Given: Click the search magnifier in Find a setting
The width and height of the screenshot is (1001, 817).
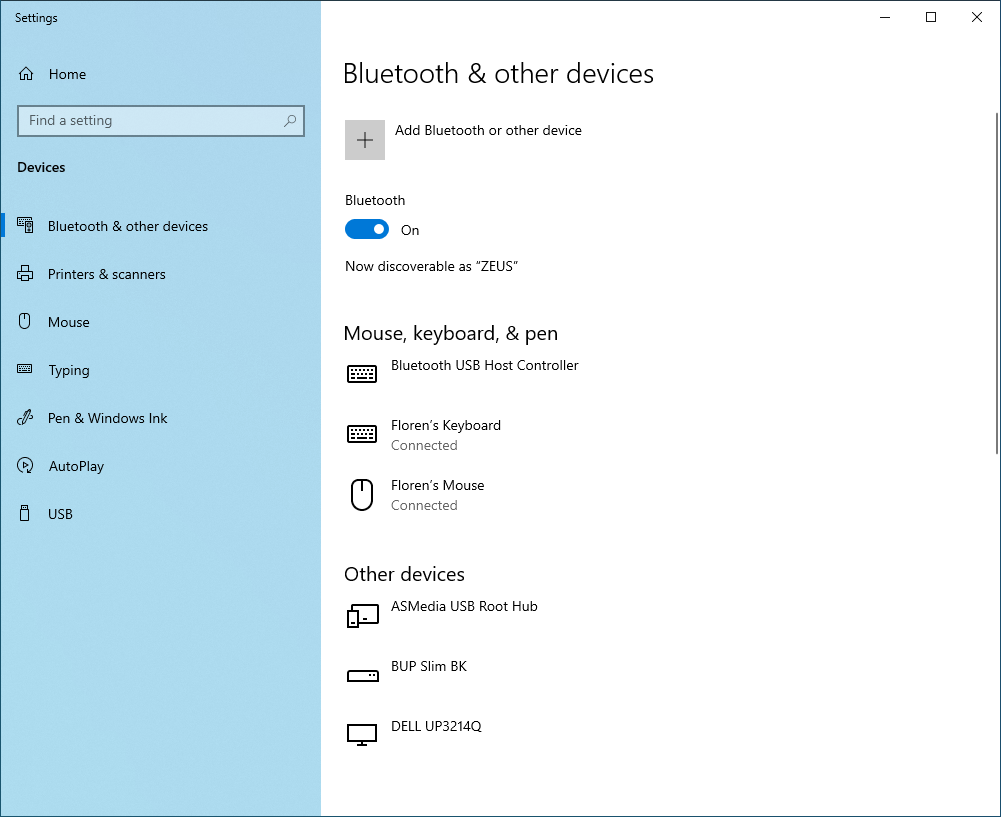Looking at the screenshot, I should coord(290,120).
